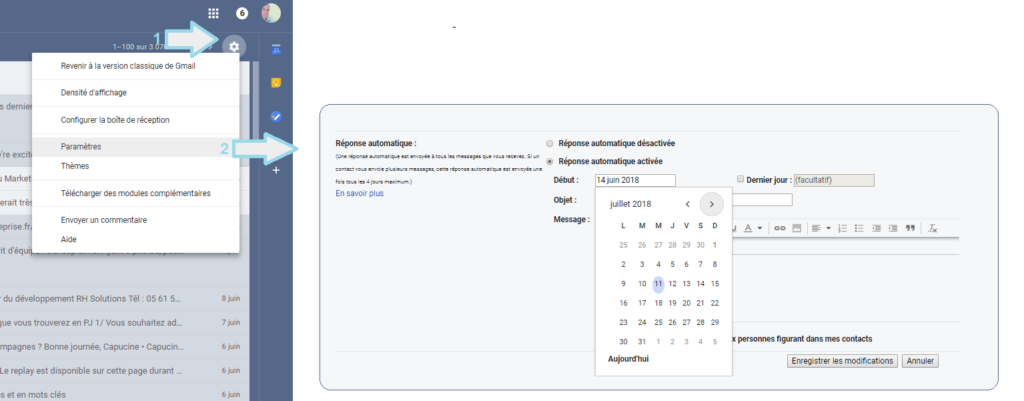Screen dimensions: 1024x401
Task: Open the email dated 7 juin
Action: [x=125, y=323]
